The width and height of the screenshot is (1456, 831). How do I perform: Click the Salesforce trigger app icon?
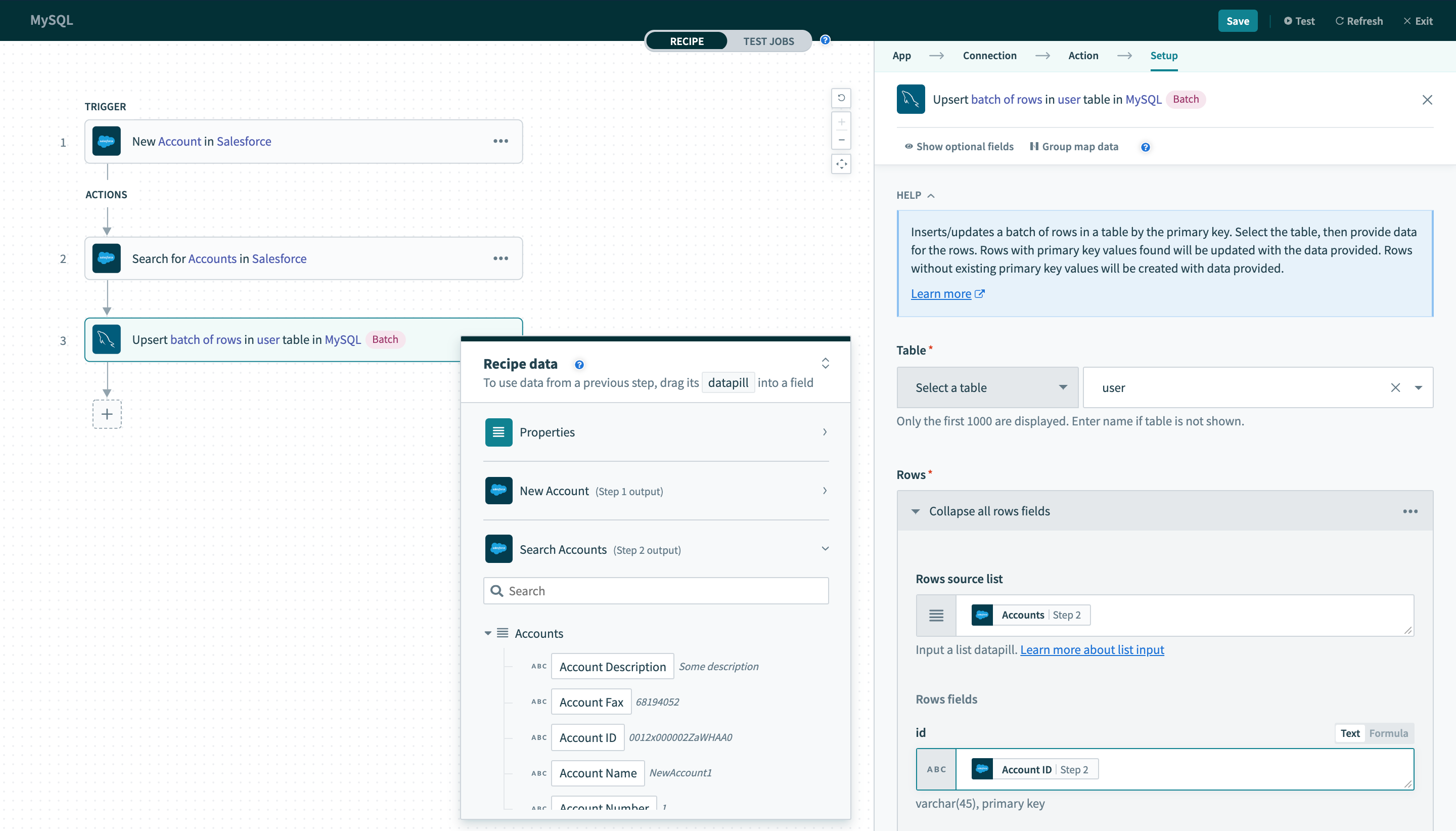107,141
